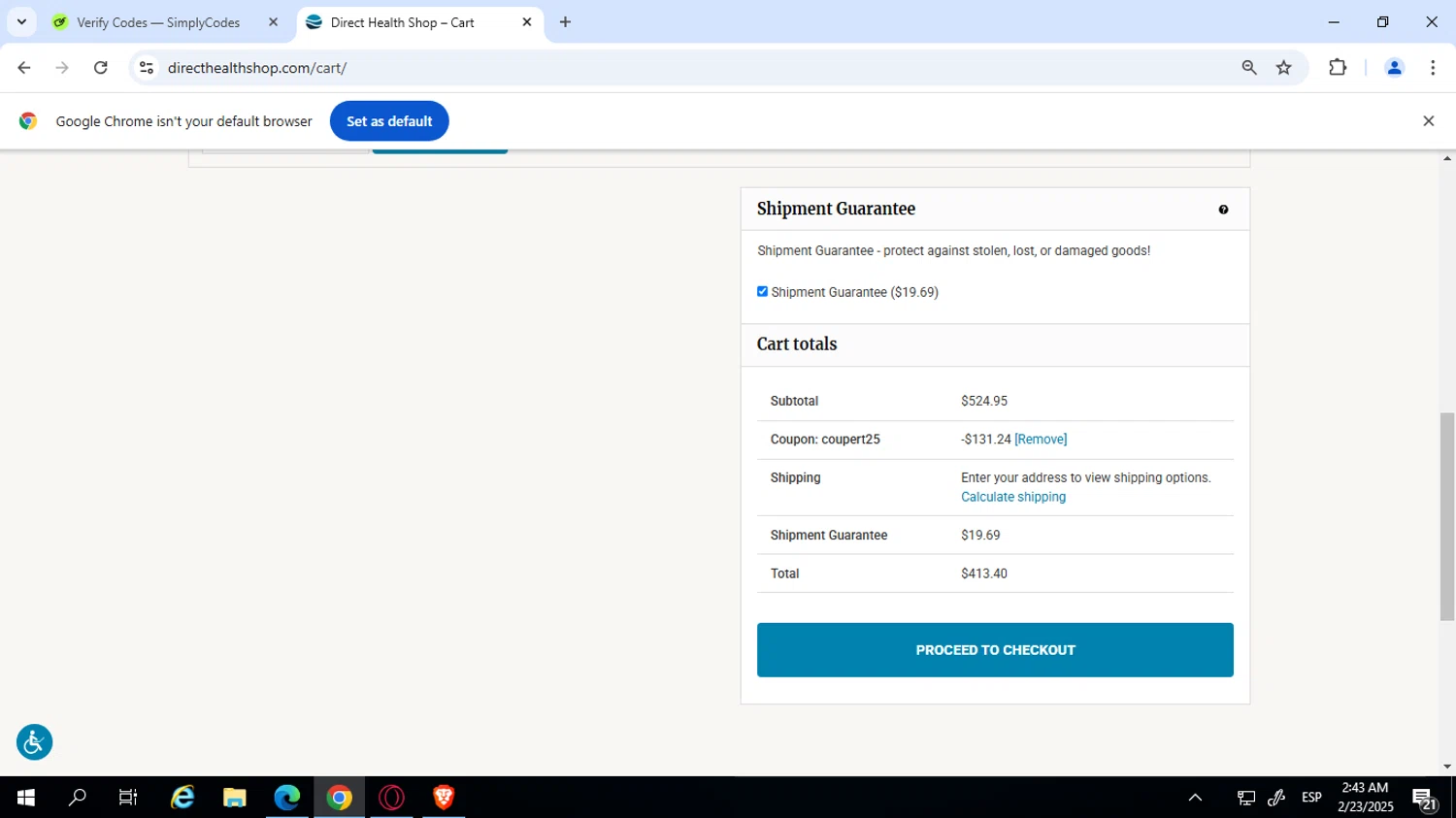Image resolution: width=1456 pixels, height=818 pixels.
Task: Open the Windows Start menu
Action: click(x=26, y=798)
